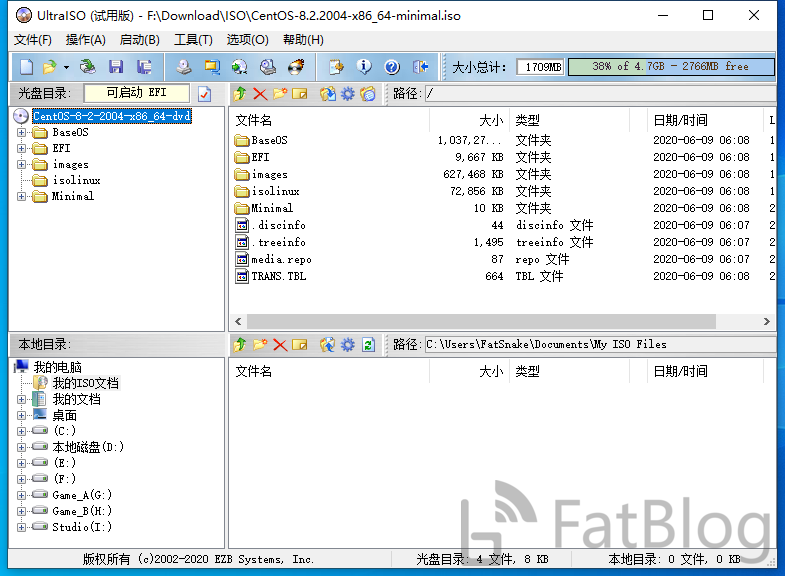Viewport: 785px width, 576px height.
Task: Open gear settings icon in local pane
Action: [347, 344]
